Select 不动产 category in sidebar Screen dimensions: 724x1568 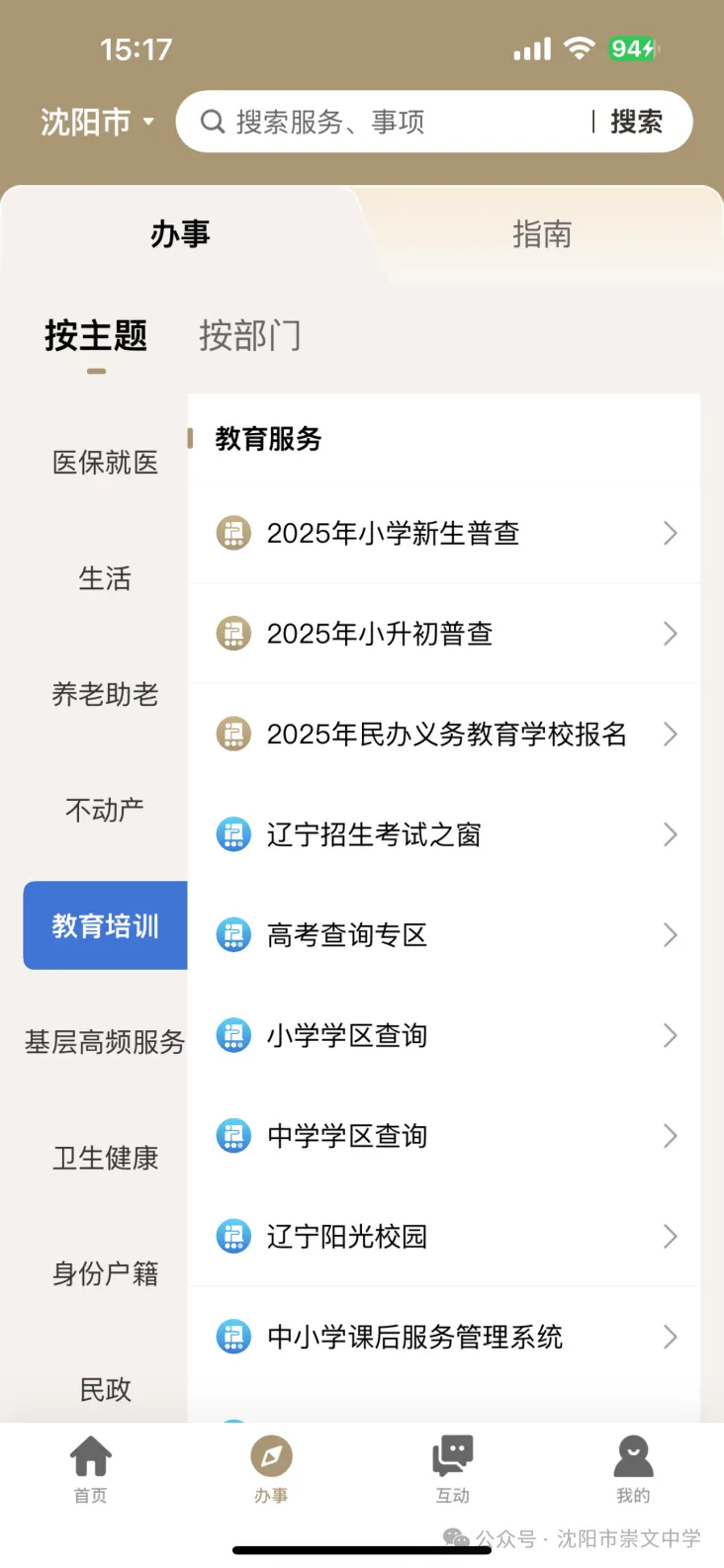coord(105,811)
